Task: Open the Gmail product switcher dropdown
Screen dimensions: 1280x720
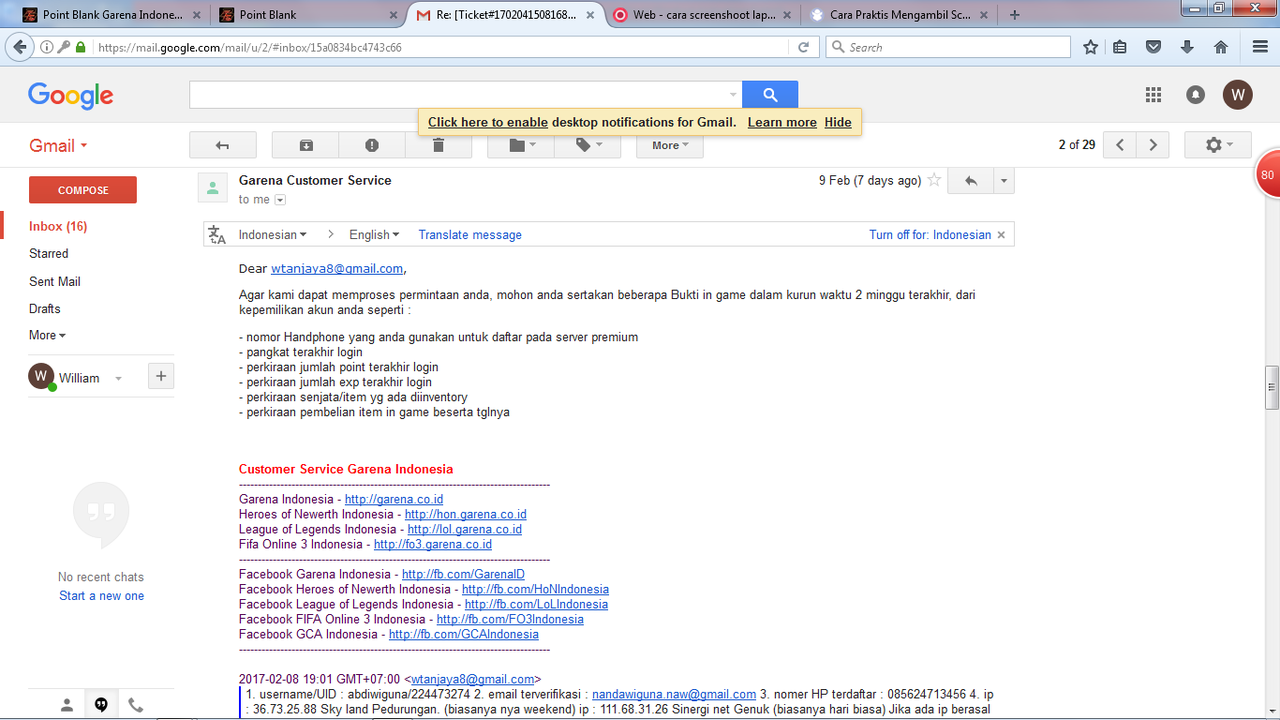Action: (59, 145)
